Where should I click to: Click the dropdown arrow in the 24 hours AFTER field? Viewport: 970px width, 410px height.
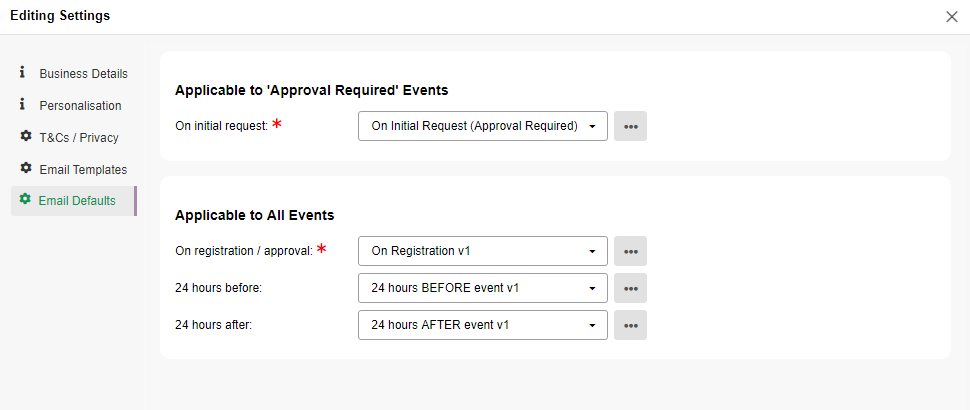tap(592, 325)
